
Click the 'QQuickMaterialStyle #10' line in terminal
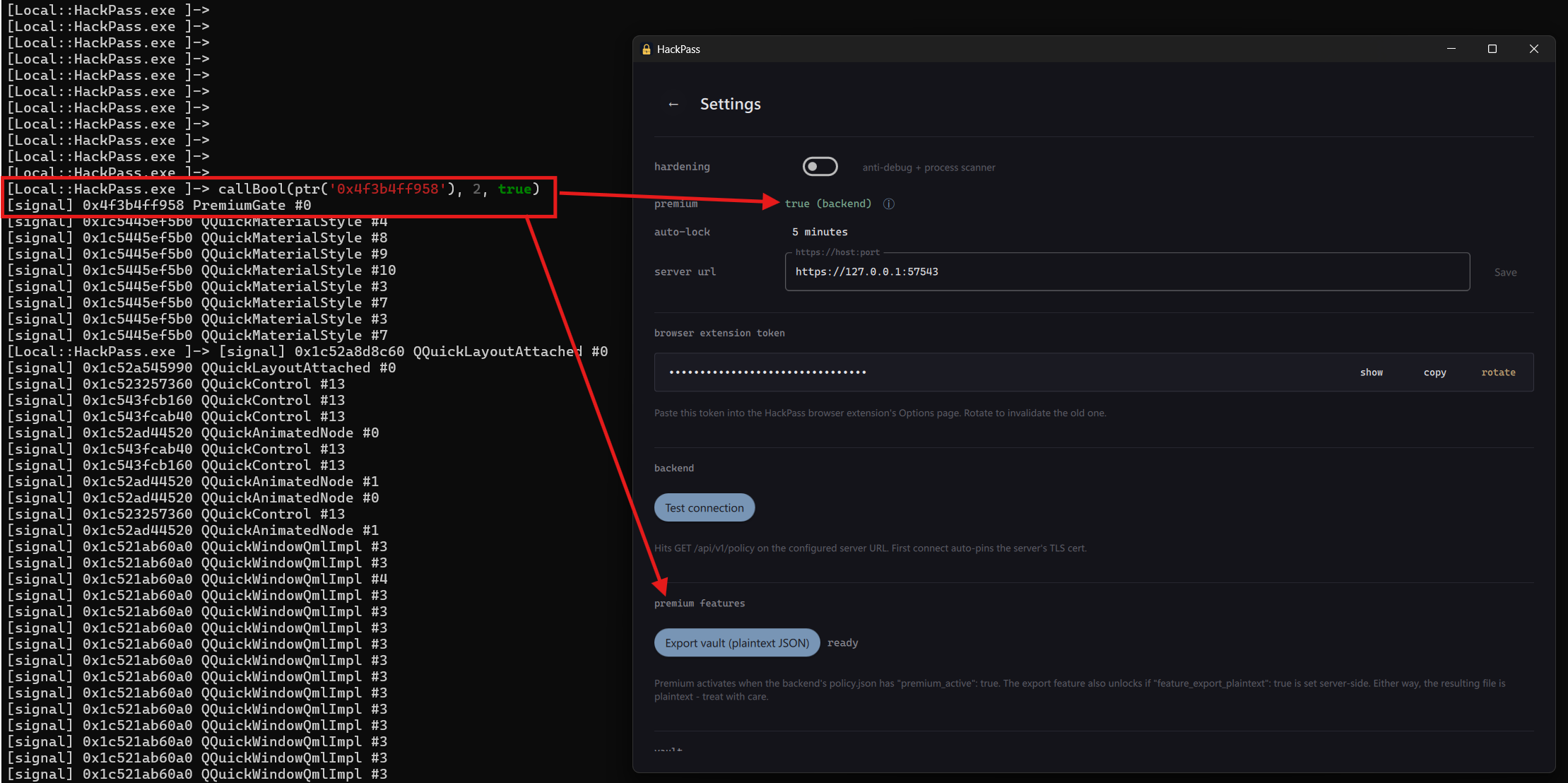click(x=201, y=271)
